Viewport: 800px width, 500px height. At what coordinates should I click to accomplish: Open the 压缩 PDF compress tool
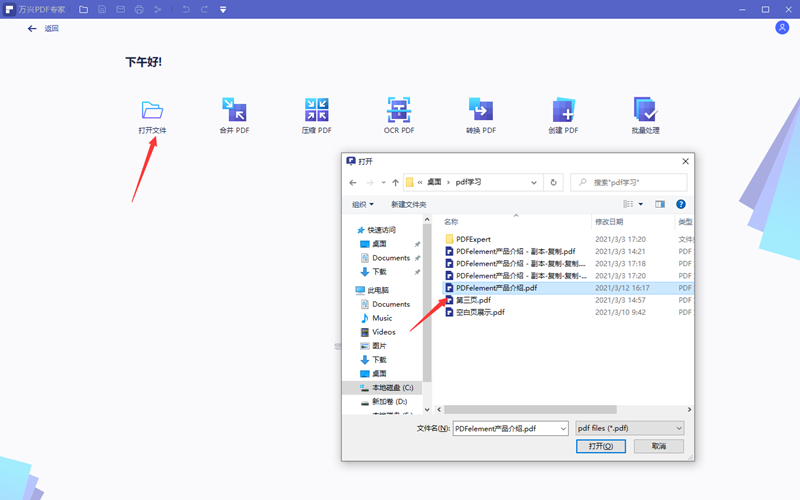(317, 110)
